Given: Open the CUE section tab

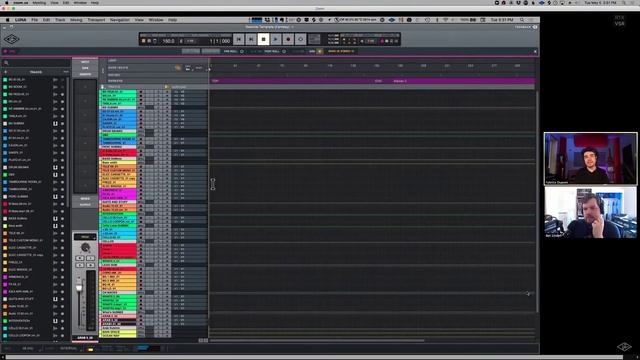Looking at the screenshot, I should [x=85, y=68].
